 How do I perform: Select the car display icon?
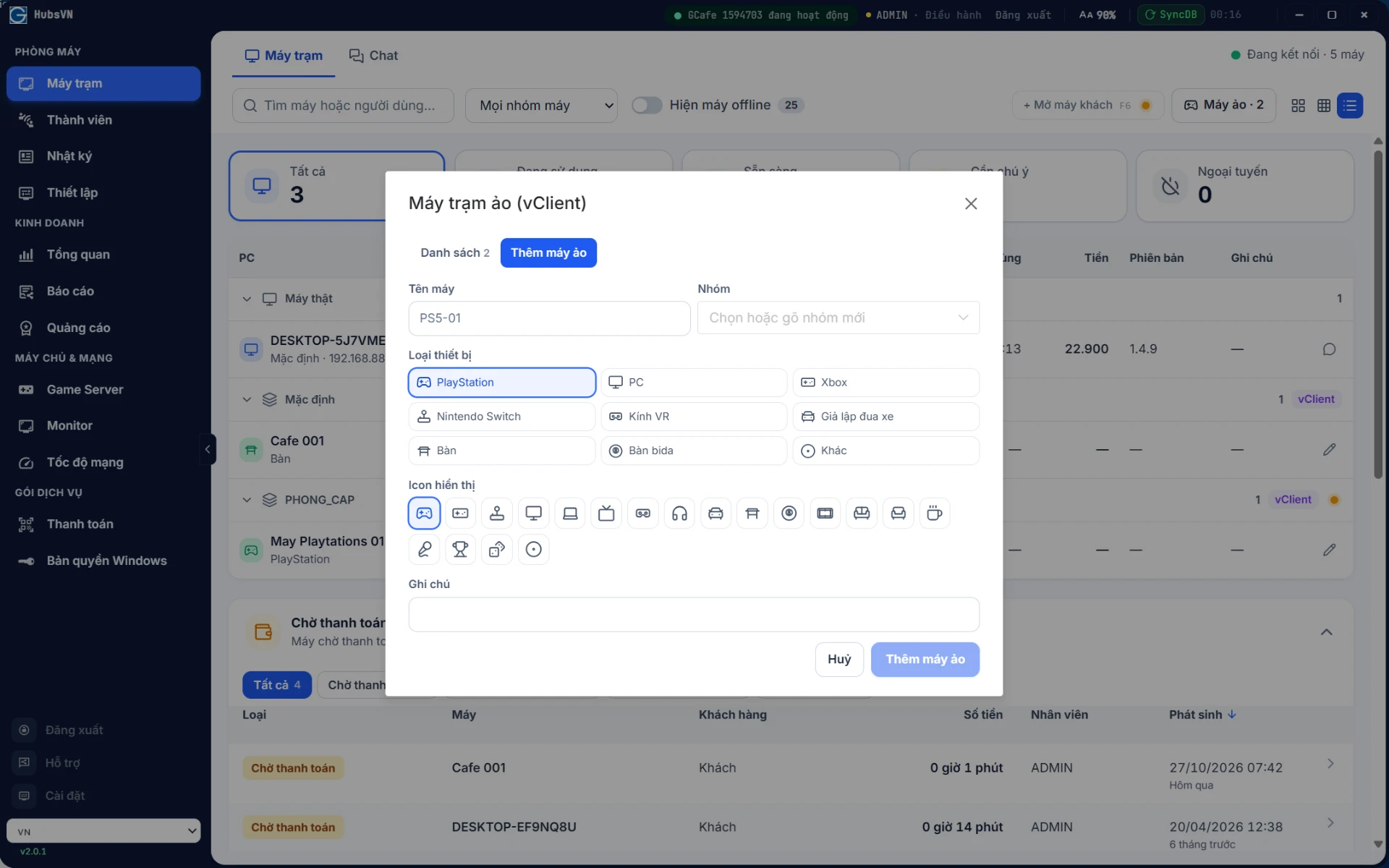pos(715,513)
